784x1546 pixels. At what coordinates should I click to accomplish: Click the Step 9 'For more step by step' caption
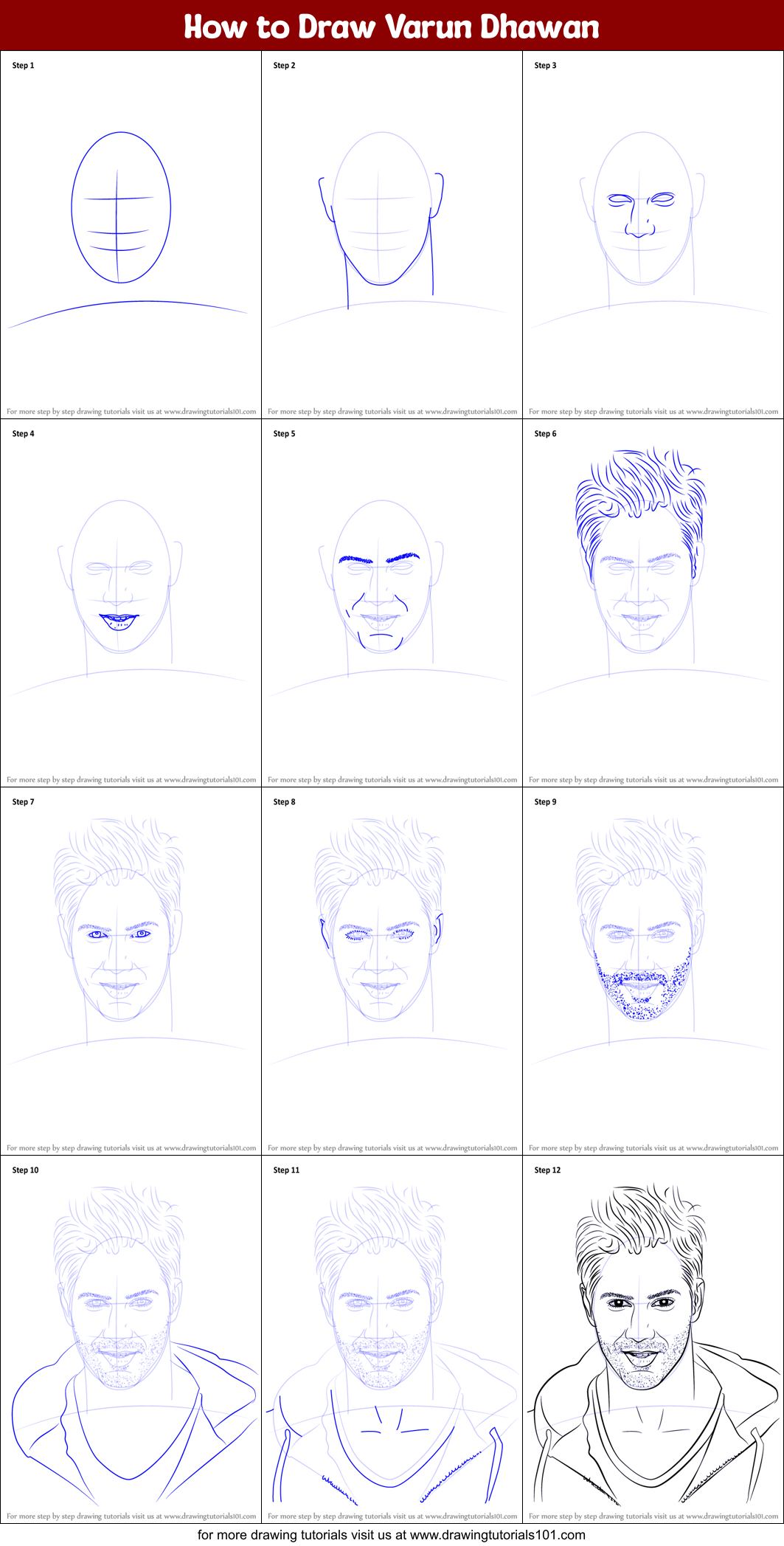(653, 1148)
